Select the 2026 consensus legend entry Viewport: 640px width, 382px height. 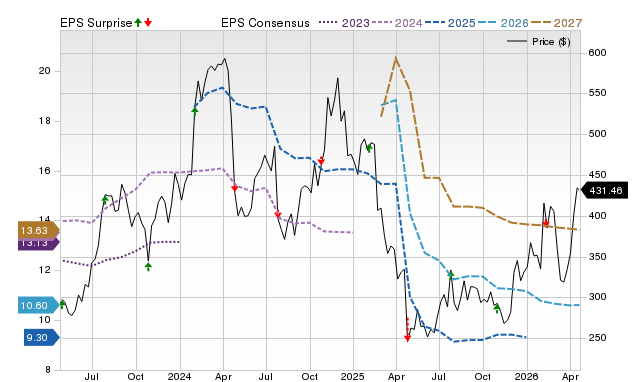click(x=503, y=23)
